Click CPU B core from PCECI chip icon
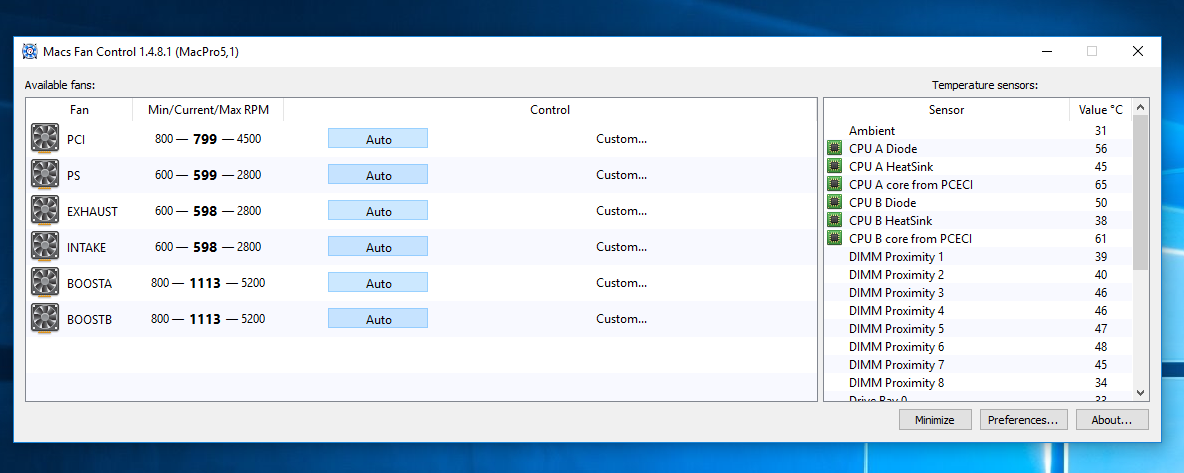Viewport: 1184px width, 473px height. coord(834,239)
